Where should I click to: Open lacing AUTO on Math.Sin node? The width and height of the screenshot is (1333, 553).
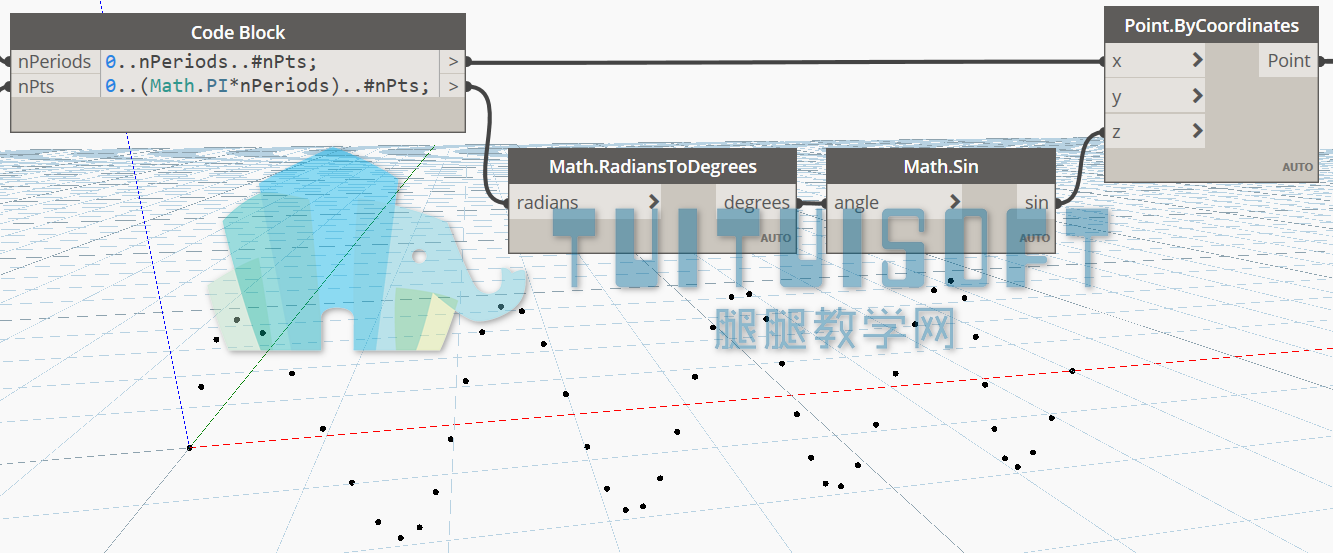[1035, 238]
